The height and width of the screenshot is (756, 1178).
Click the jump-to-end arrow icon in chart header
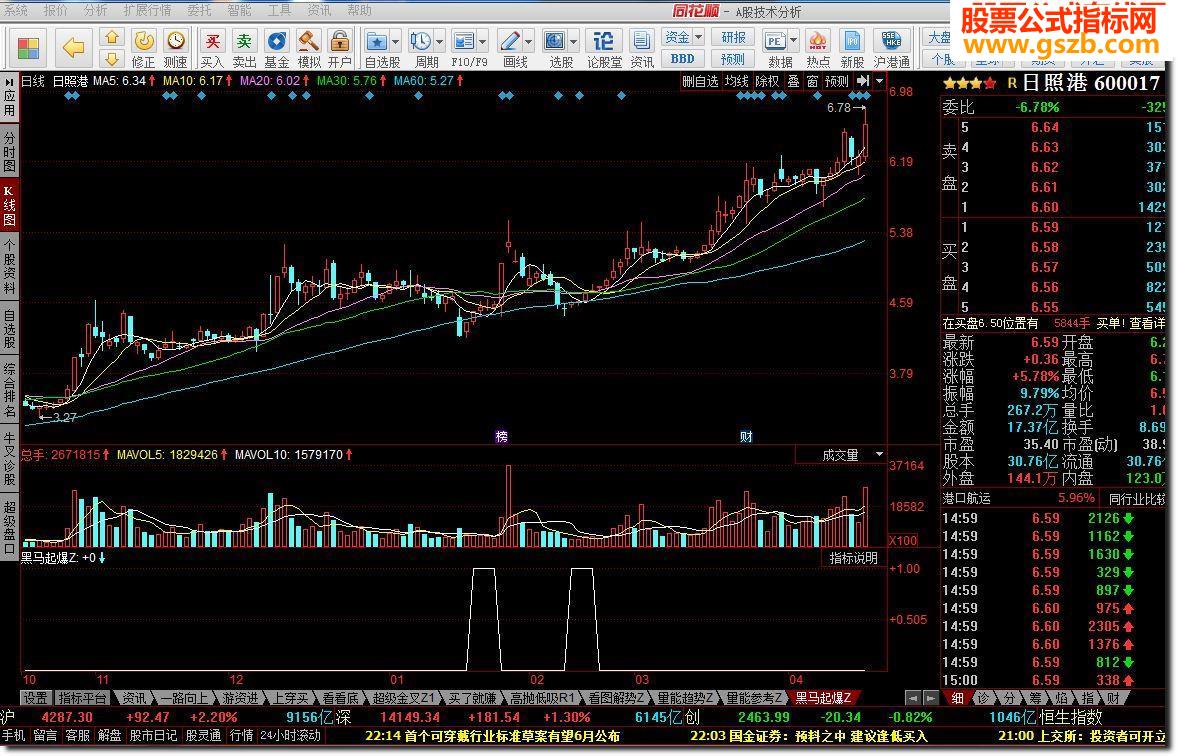862,81
